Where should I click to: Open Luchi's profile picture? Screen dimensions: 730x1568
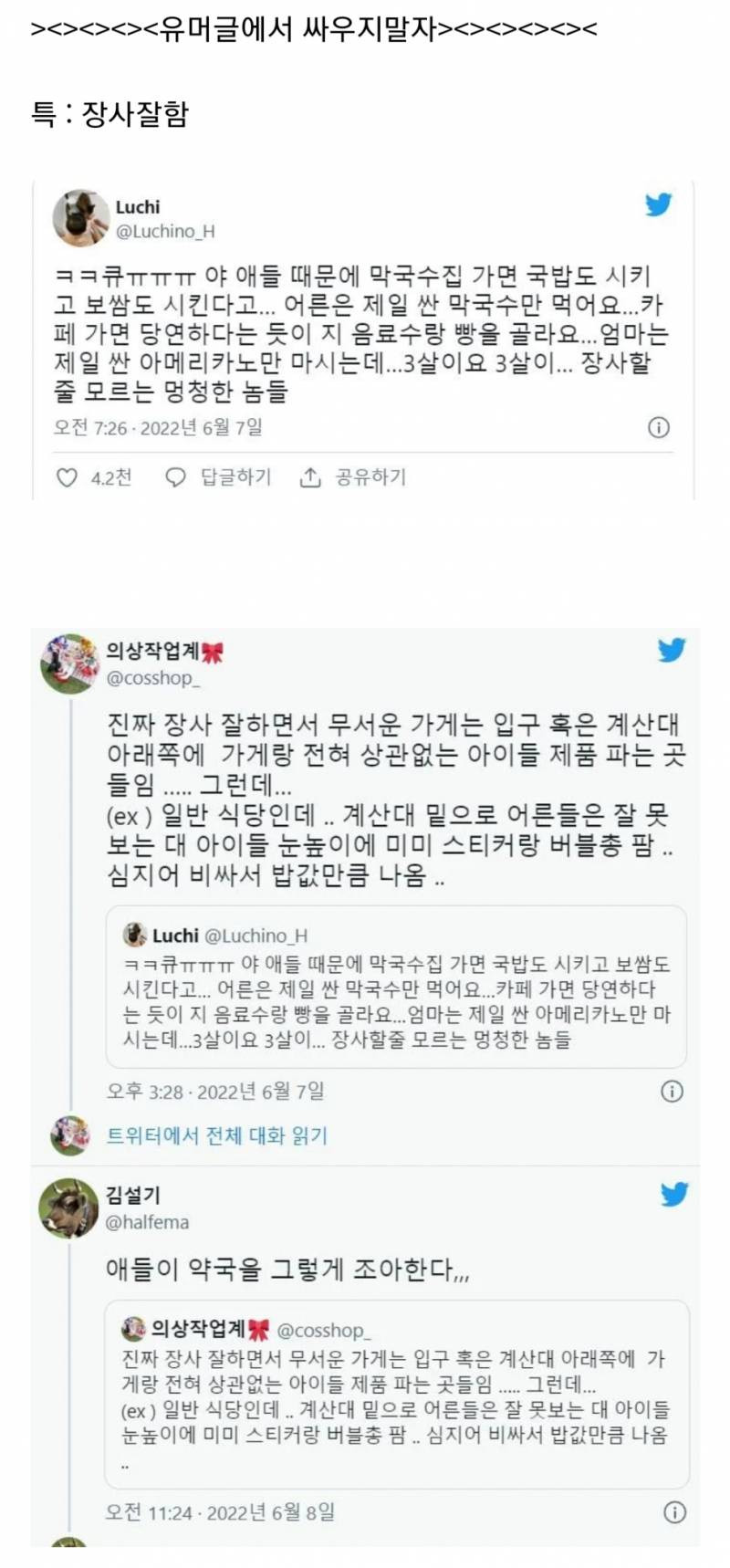click(80, 218)
